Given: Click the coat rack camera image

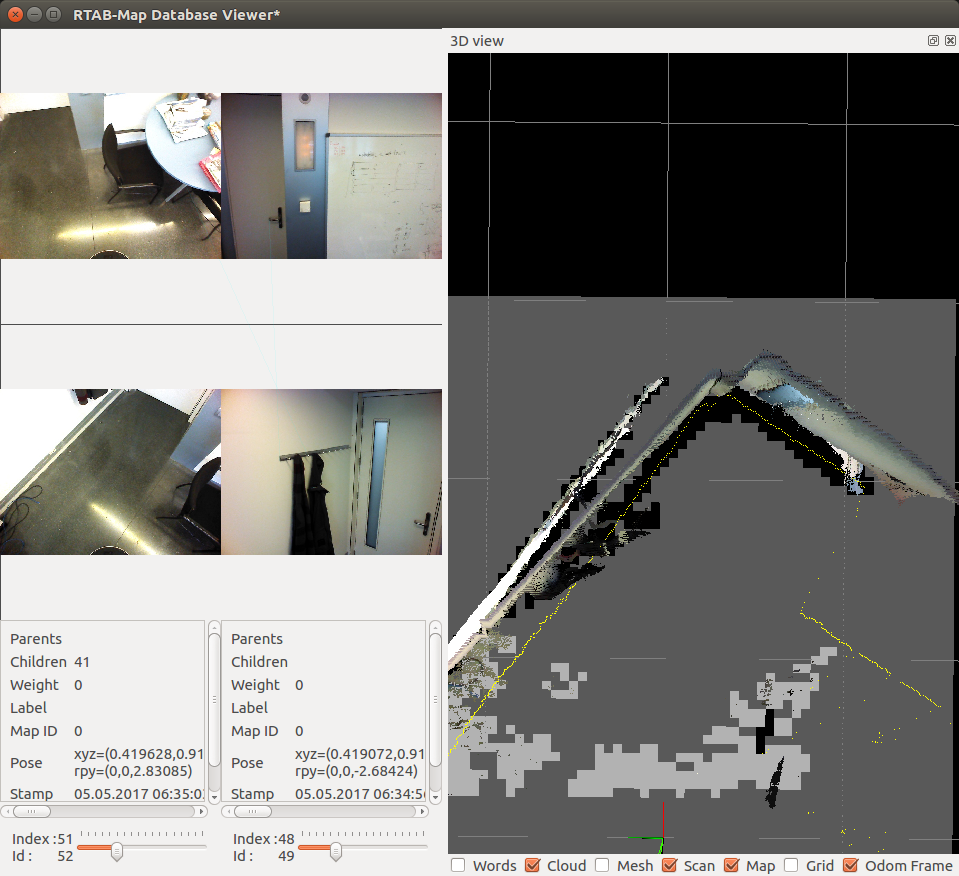Looking at the screenshot, I should [x=331, y=472].
